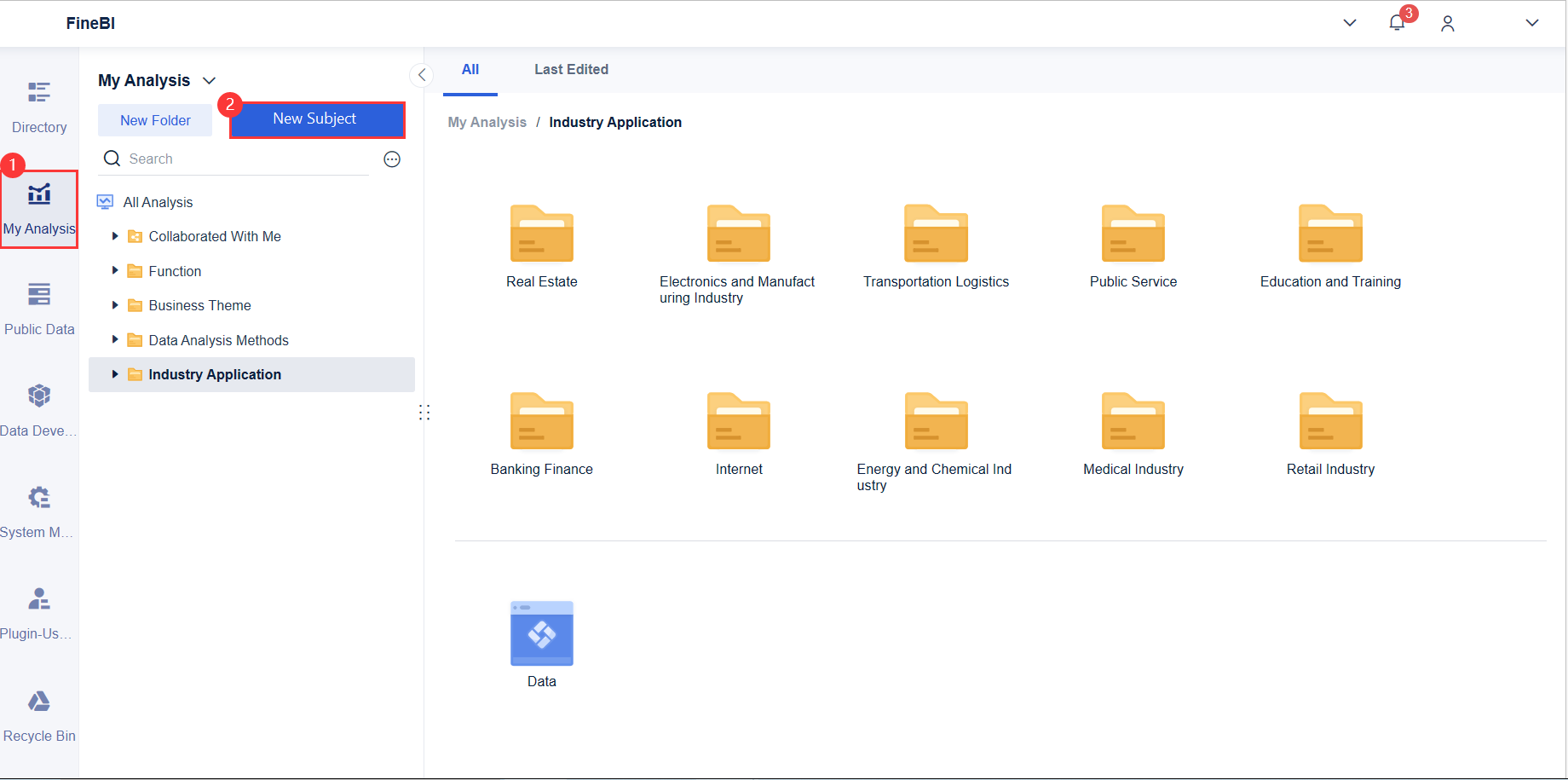
Task: Click the more options icon beside Search
Action: [392, 159]
